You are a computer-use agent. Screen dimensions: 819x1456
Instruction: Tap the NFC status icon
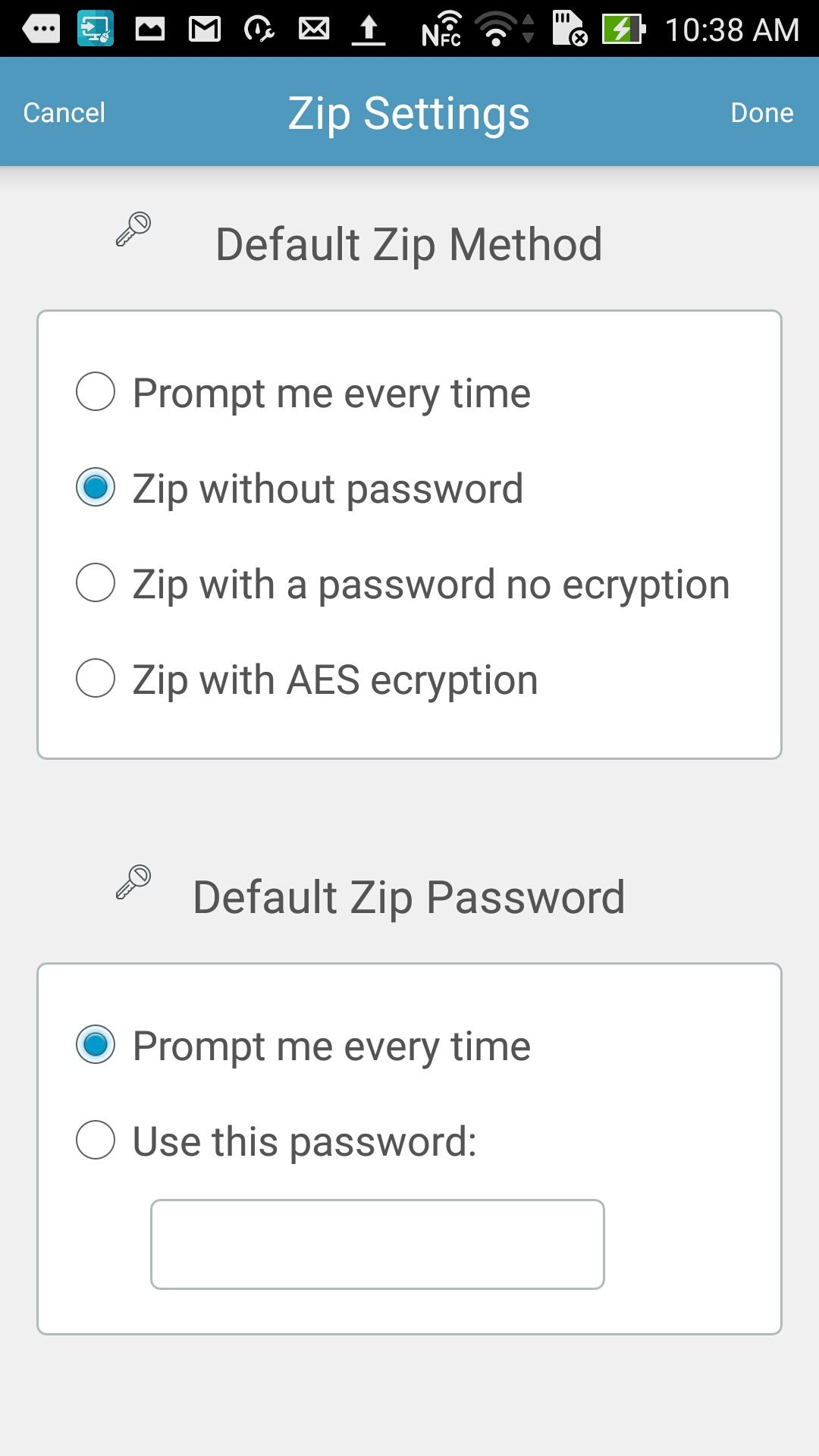pos(440,30)
